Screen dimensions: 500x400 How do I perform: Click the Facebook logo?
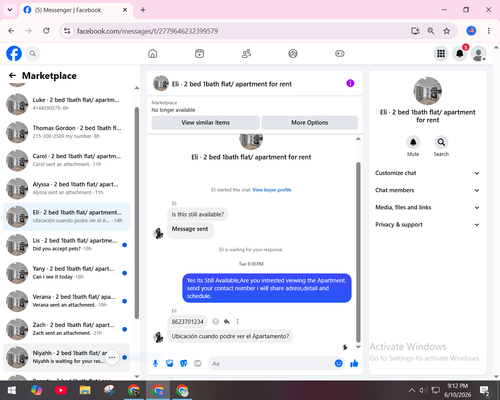(x=14, y=53)
